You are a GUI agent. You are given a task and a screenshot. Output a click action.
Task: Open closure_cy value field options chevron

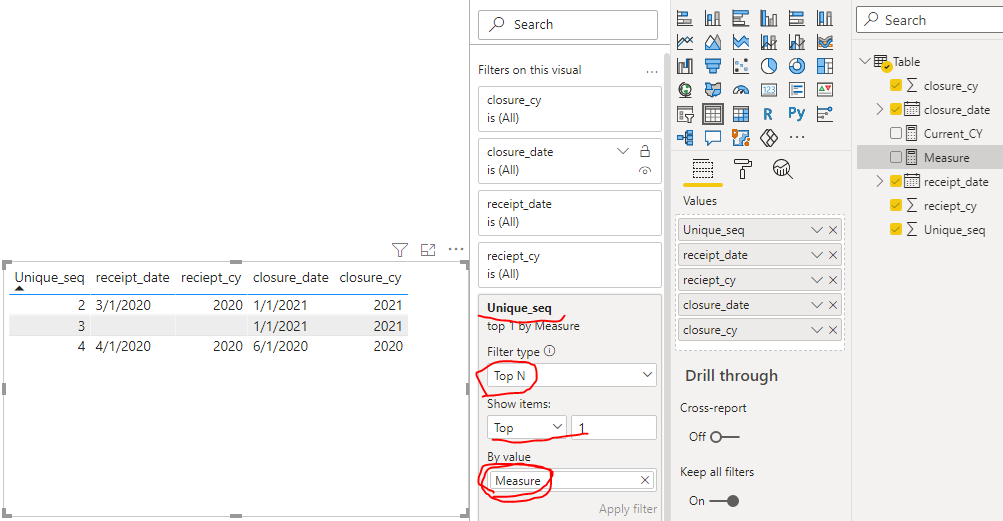pos(816,330)
